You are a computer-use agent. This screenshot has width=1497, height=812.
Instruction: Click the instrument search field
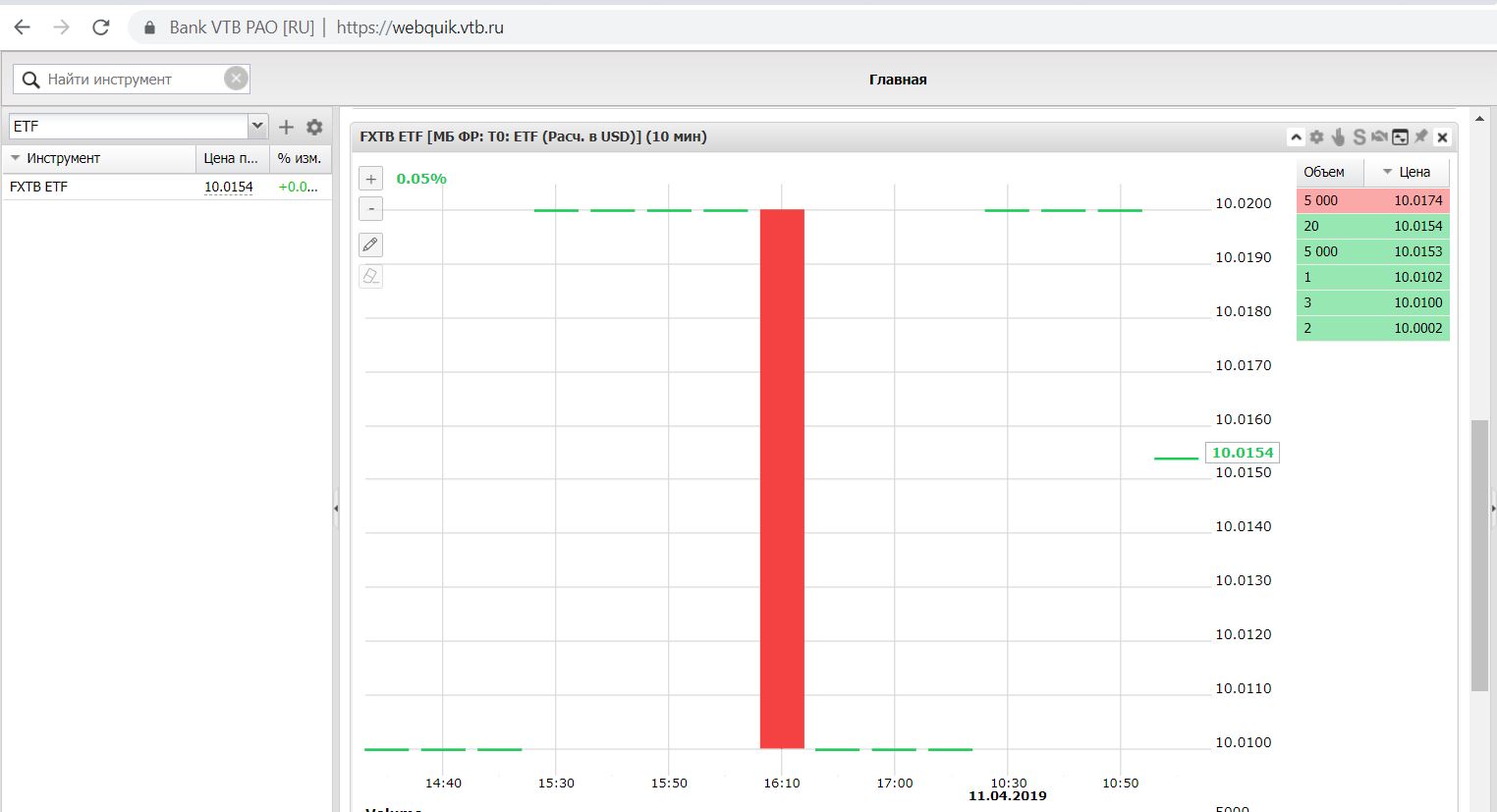point(133,80)
